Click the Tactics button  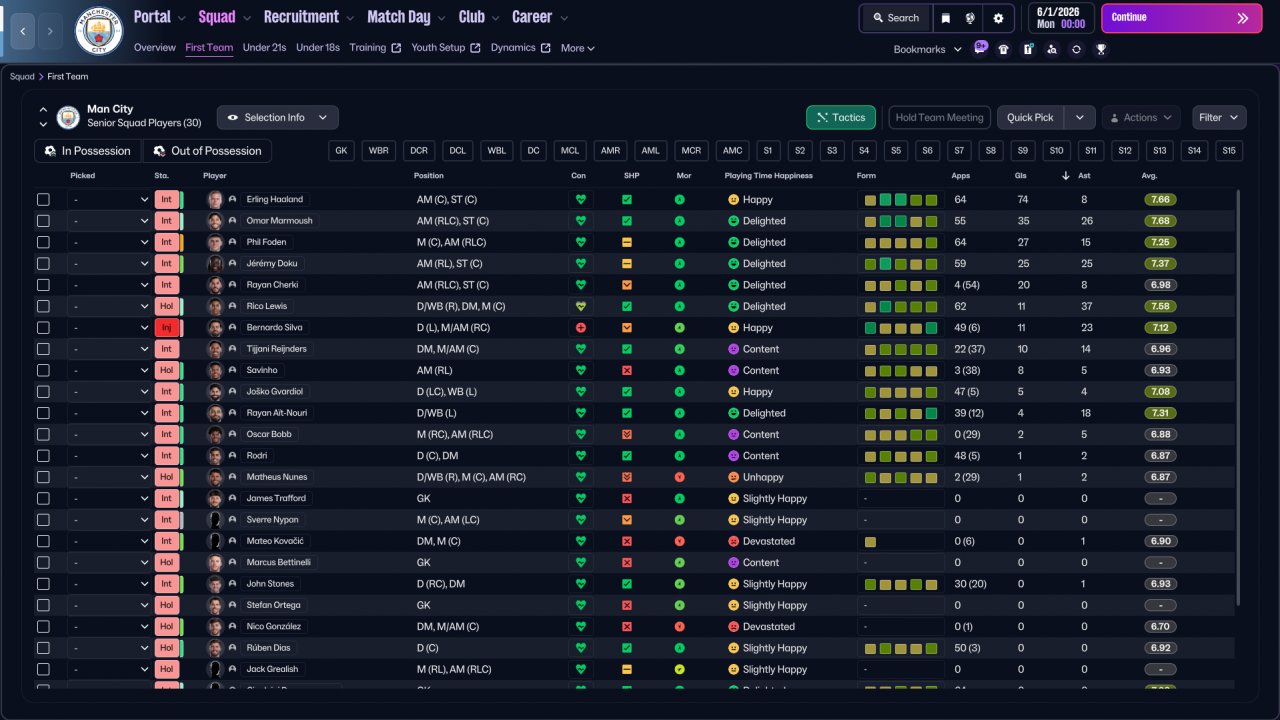pos(840,118)
